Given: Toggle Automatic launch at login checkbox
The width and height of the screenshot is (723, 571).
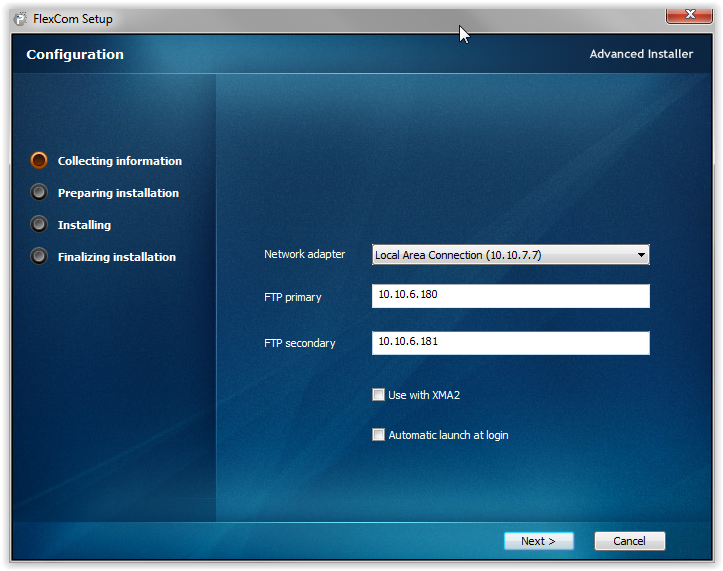Looking at the screenshot, I should [x=378, y=435].
